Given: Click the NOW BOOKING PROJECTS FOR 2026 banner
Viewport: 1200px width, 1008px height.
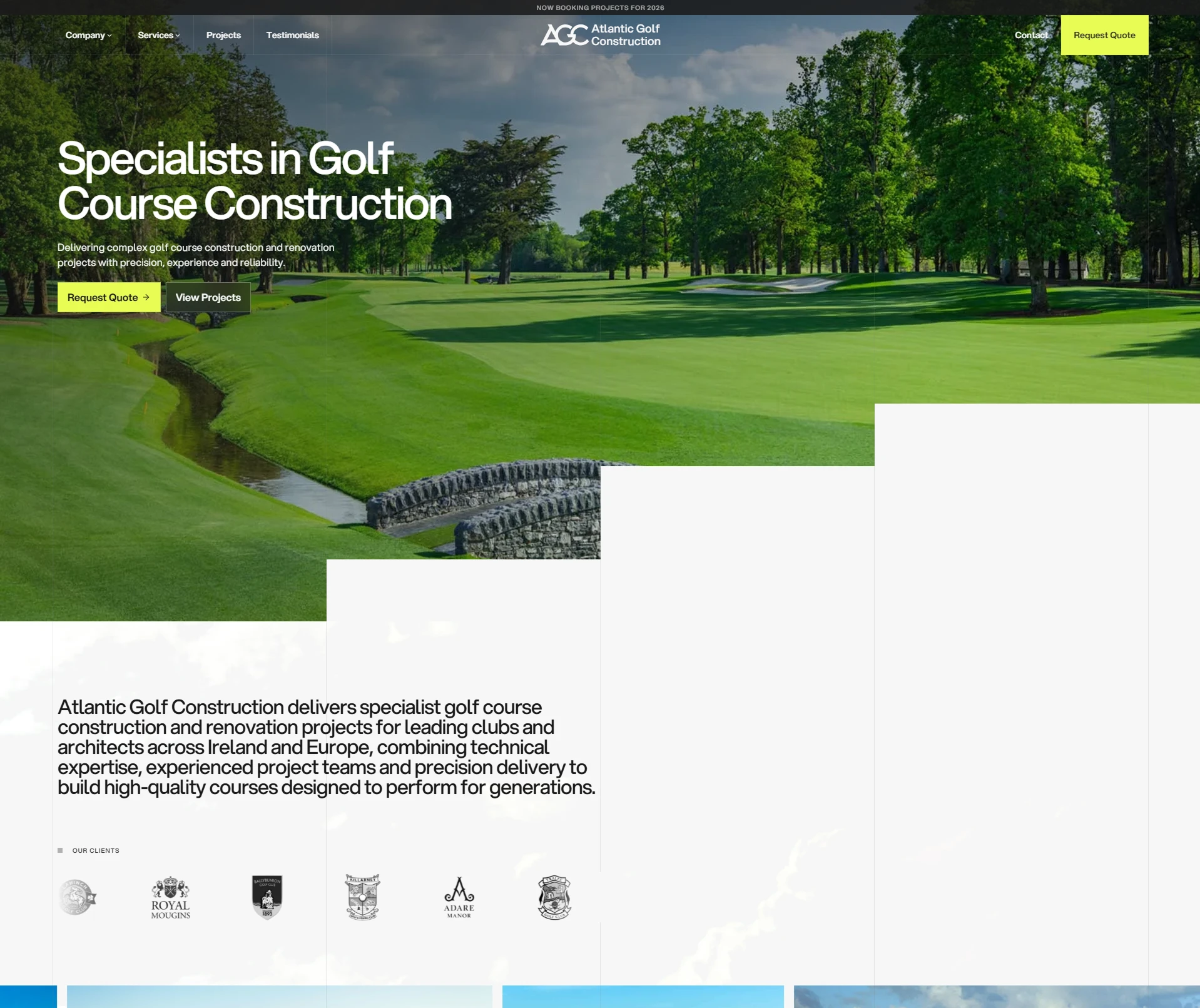Looking at the screenshot, I should pyautogui.click(x=599, y=8).
